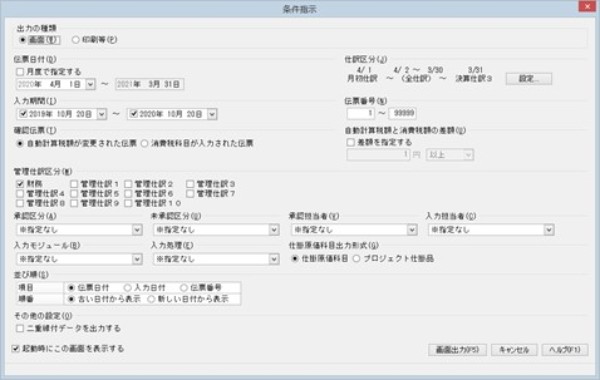Open the 承認担当者 dropdown
The image size is (600, 380).
[354, 230]
